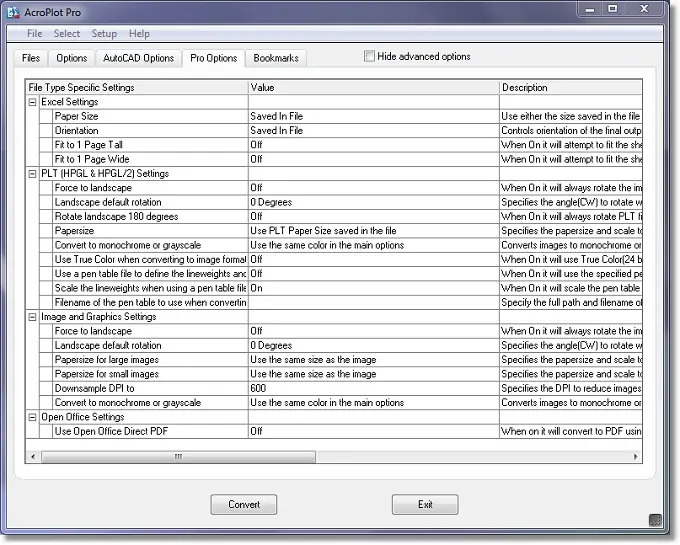Viewport: 680px width, 545px height.
Task: Collapse Image and Graphics Settings group
Action: pyautogui.click(x=32, y=317)
